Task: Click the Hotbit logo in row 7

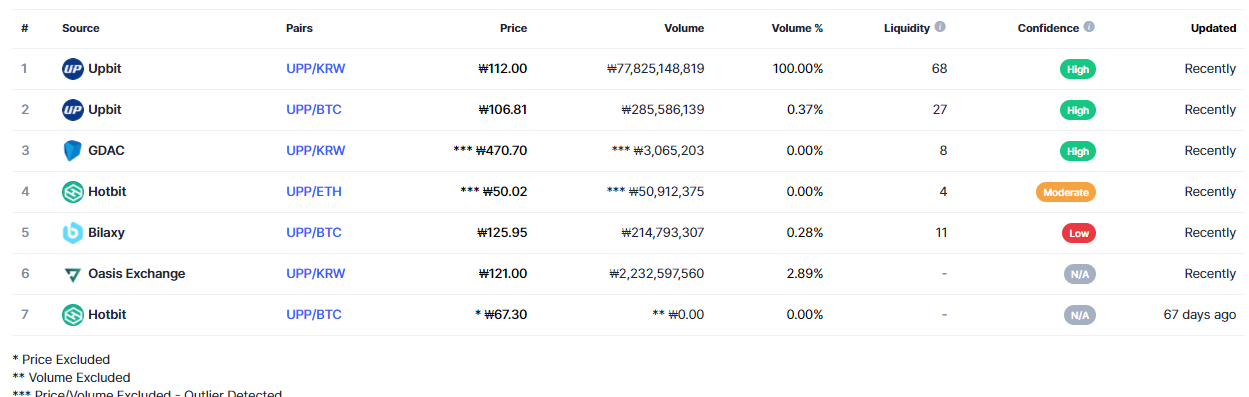Action: [72, 315]
